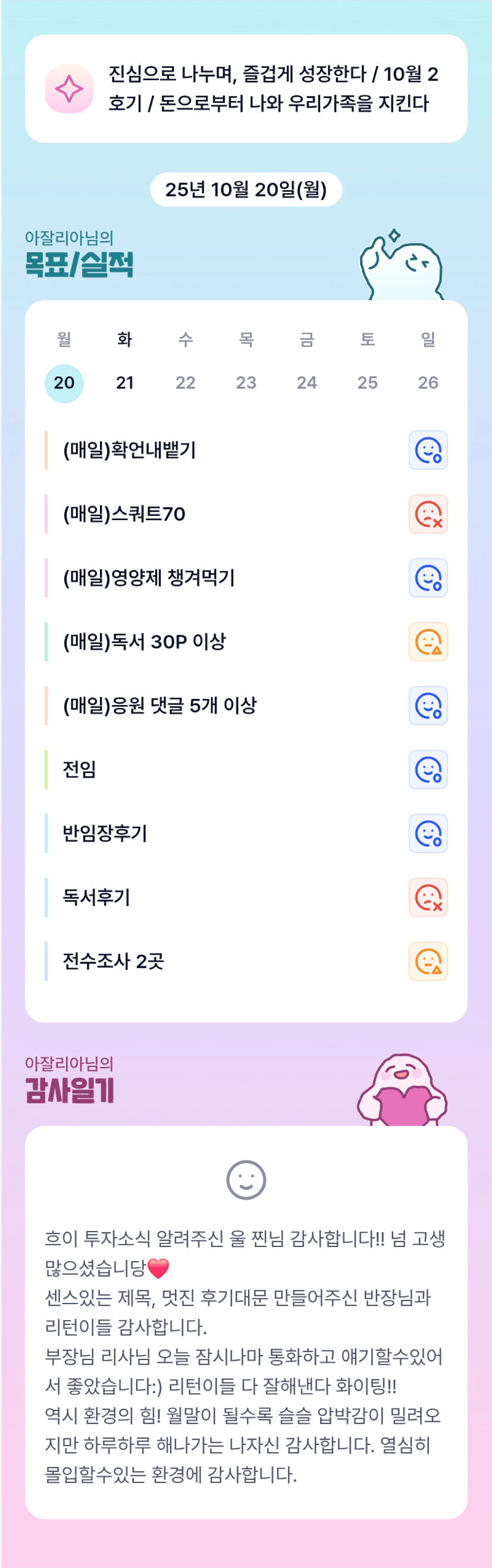
Task: Open the 전수조사 2곳 goal item
Action: (x=113, y=961)
